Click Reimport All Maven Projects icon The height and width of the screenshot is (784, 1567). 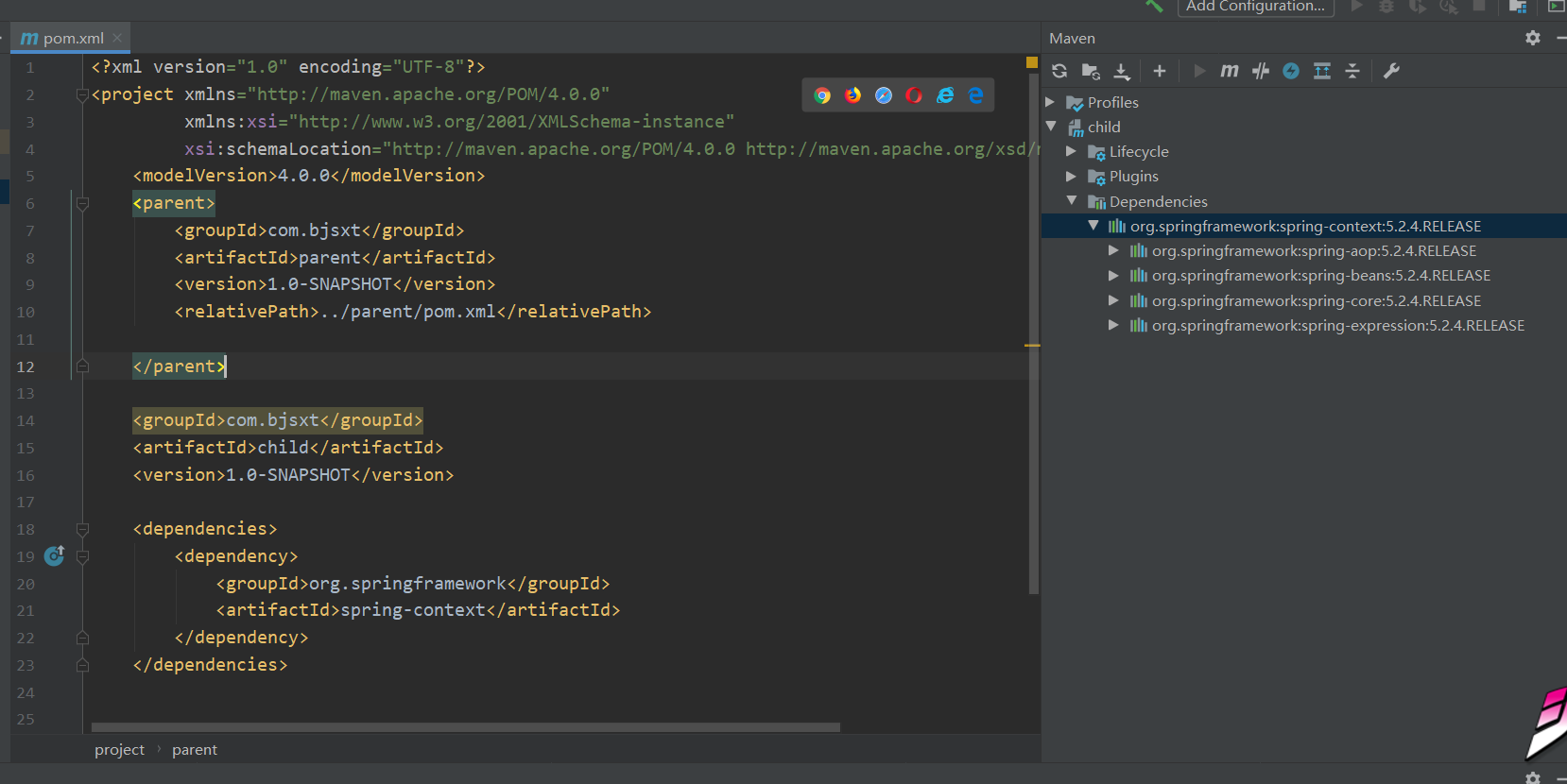(1059, 71)
